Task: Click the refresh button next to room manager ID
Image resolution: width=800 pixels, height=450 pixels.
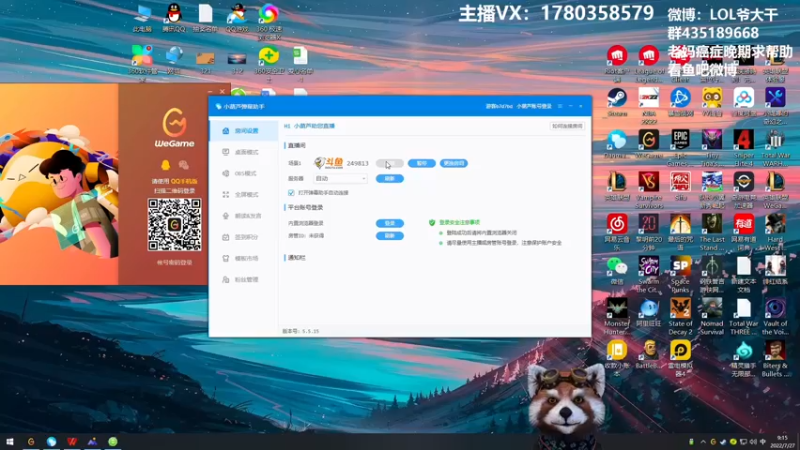Action: point(390,236)
